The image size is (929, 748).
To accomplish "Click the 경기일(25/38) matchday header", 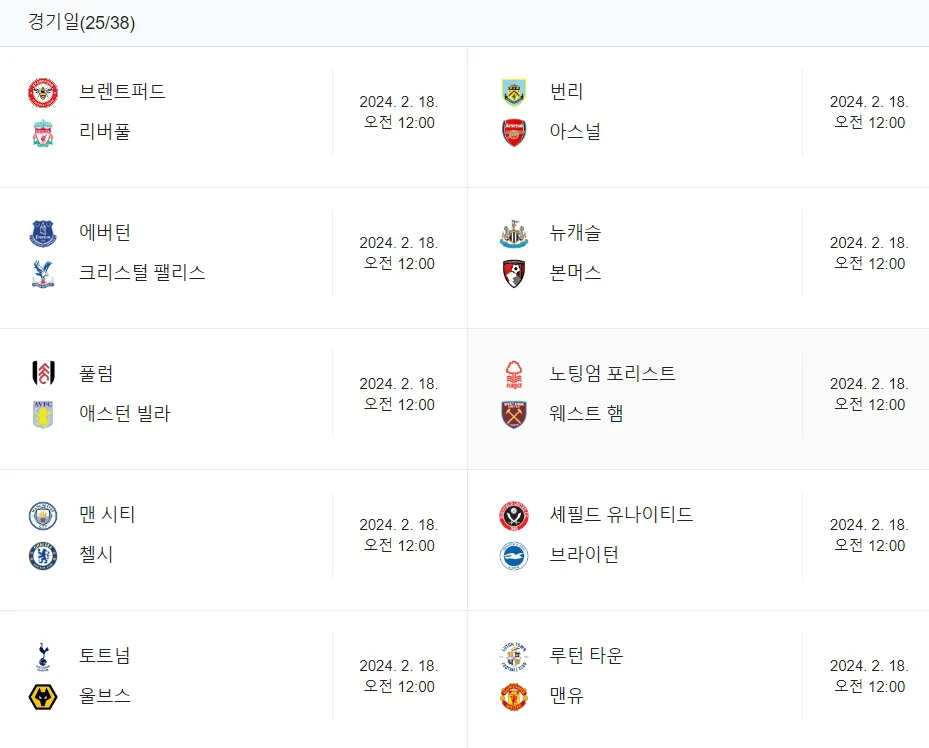I will [82, 23].
